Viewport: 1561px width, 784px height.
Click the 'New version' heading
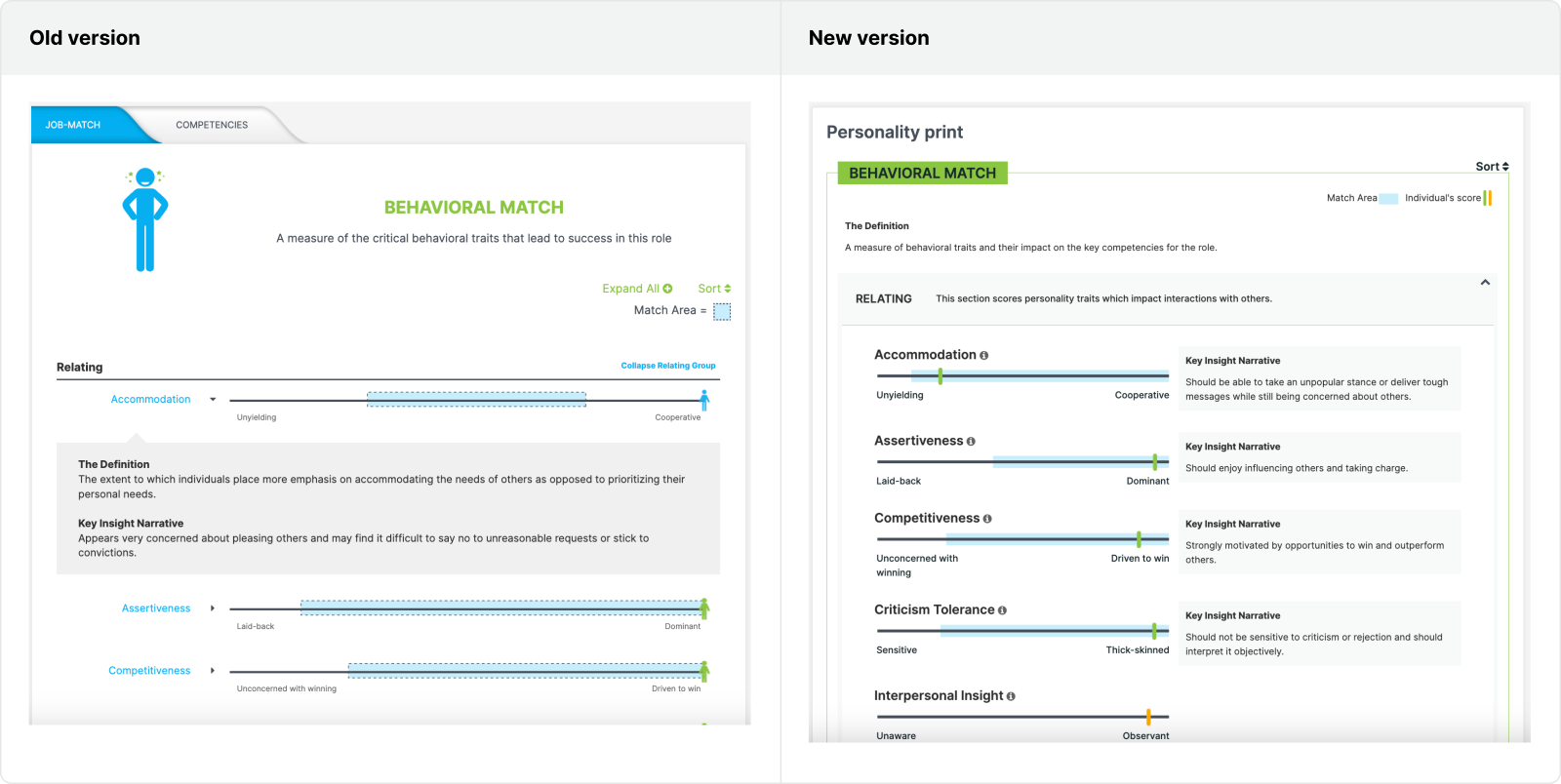click(868, 38)
